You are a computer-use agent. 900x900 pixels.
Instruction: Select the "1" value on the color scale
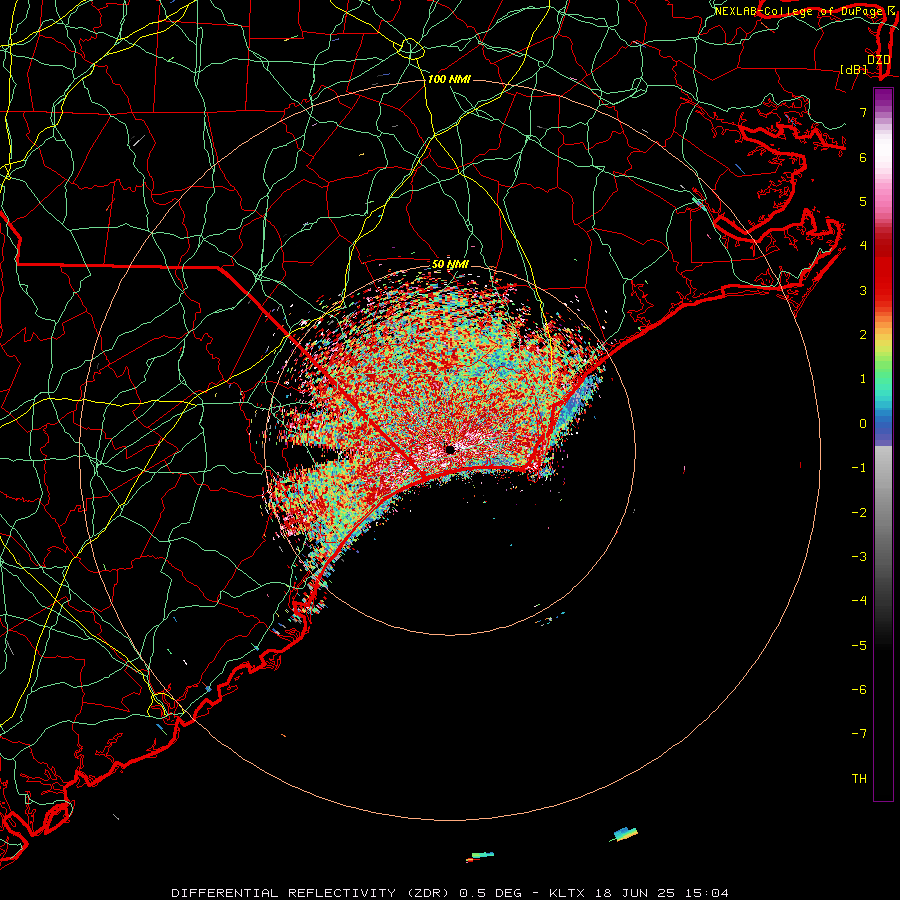pyautogui.click(x=863, y=379)
